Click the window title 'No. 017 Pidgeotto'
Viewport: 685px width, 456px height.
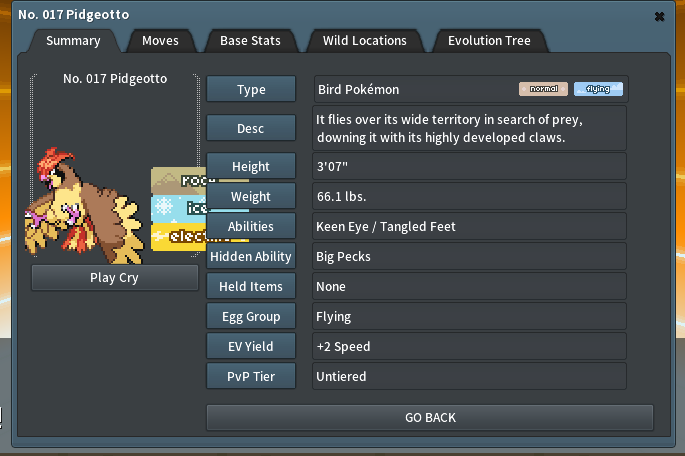[x=73, y=14]
